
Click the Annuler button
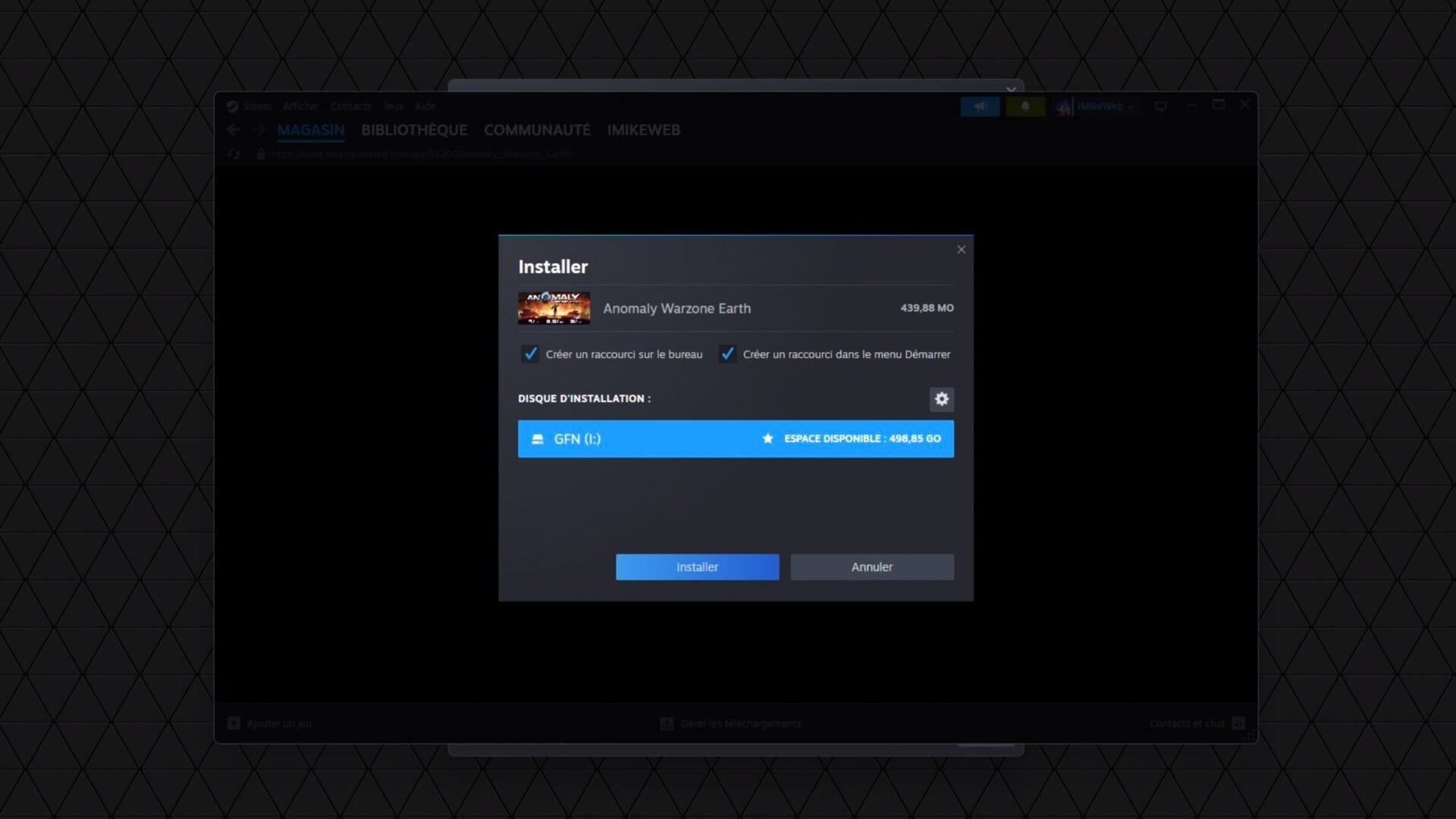872,566
